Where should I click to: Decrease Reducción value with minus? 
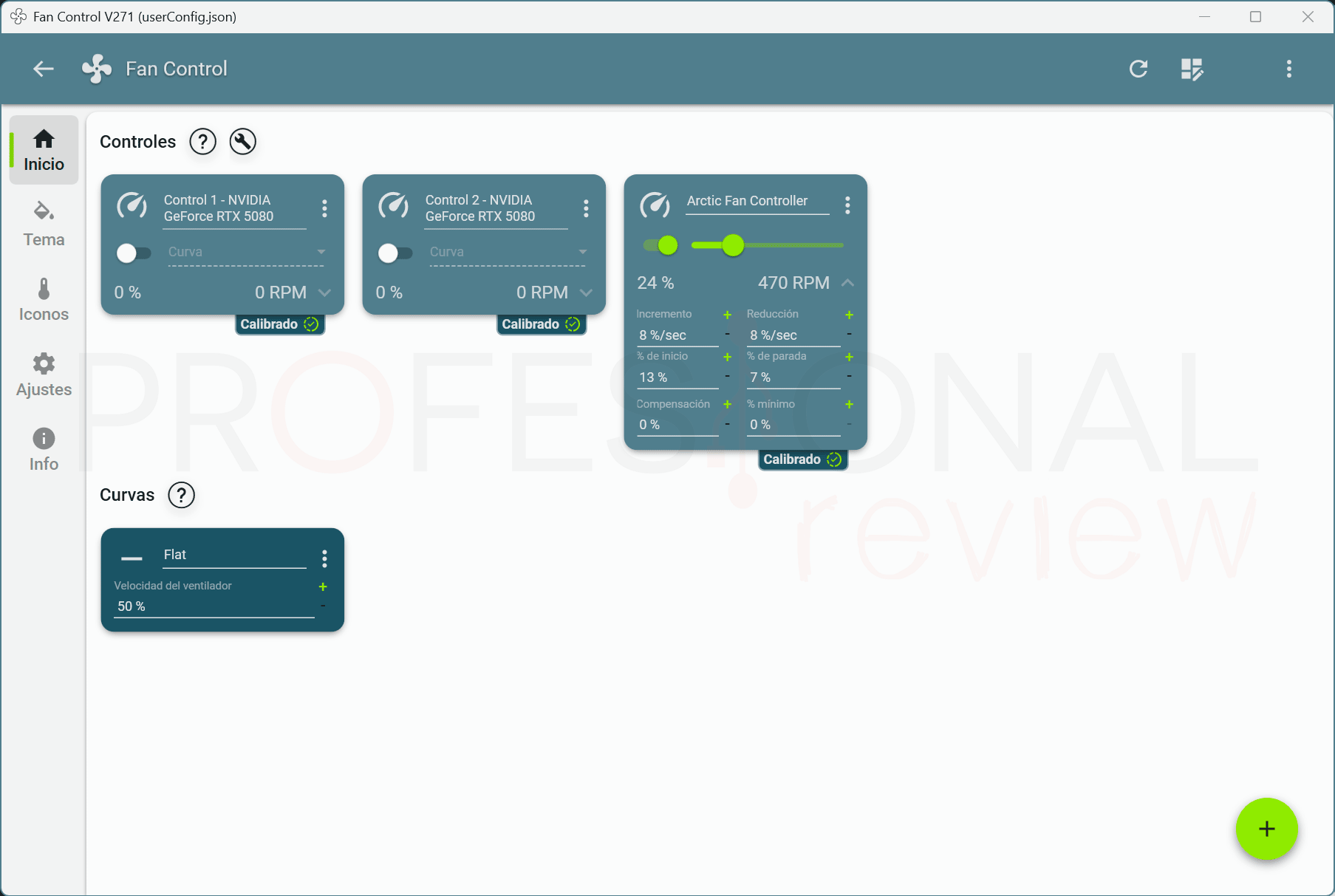pos(849,335)
